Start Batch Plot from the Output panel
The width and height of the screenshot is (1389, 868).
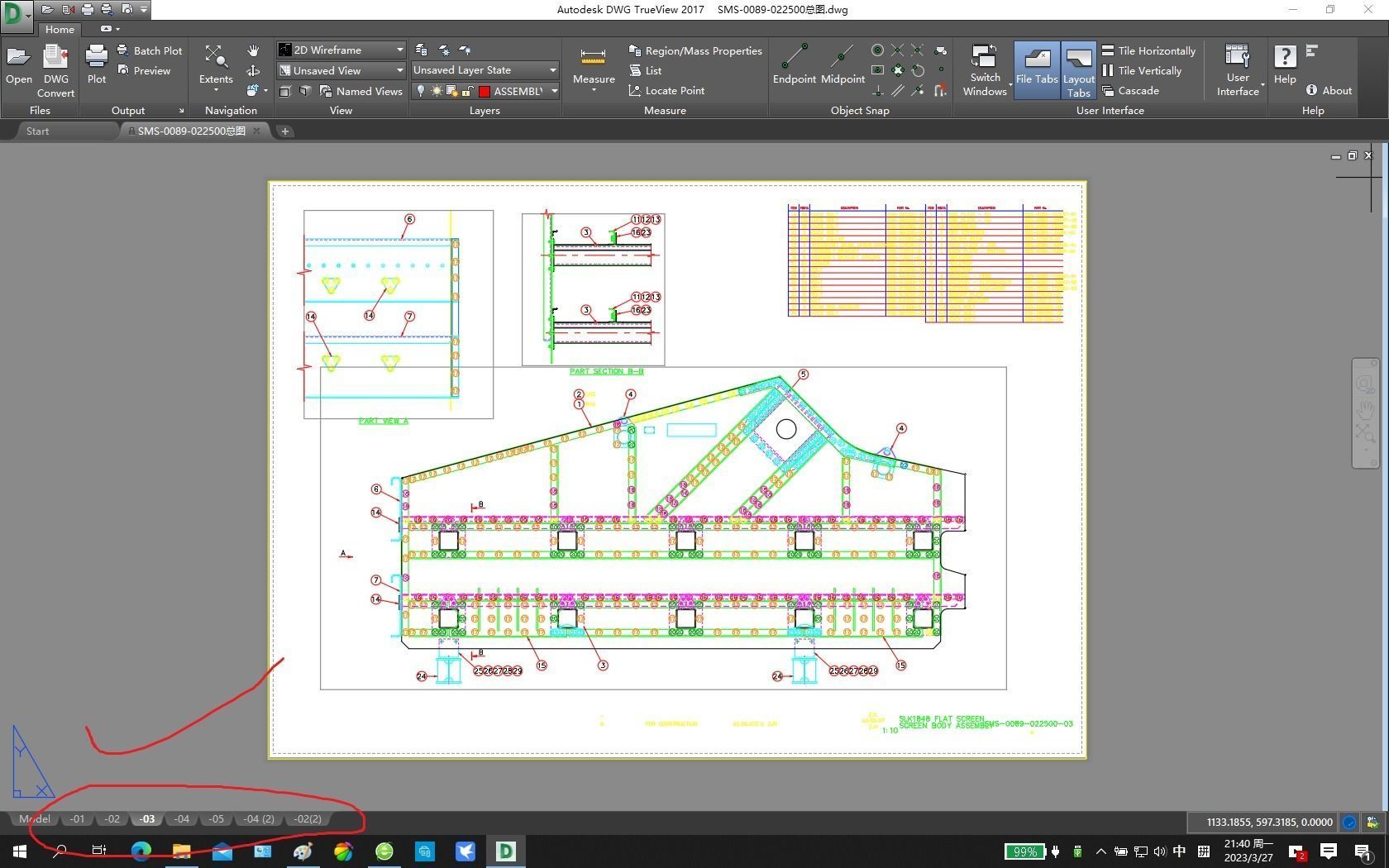(150, 50)
